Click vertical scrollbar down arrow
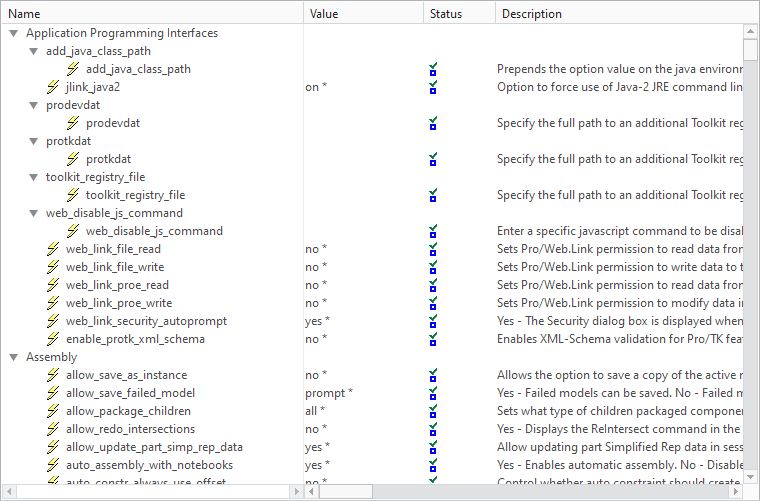The image size is (760, 501). (x=750, y=477)
